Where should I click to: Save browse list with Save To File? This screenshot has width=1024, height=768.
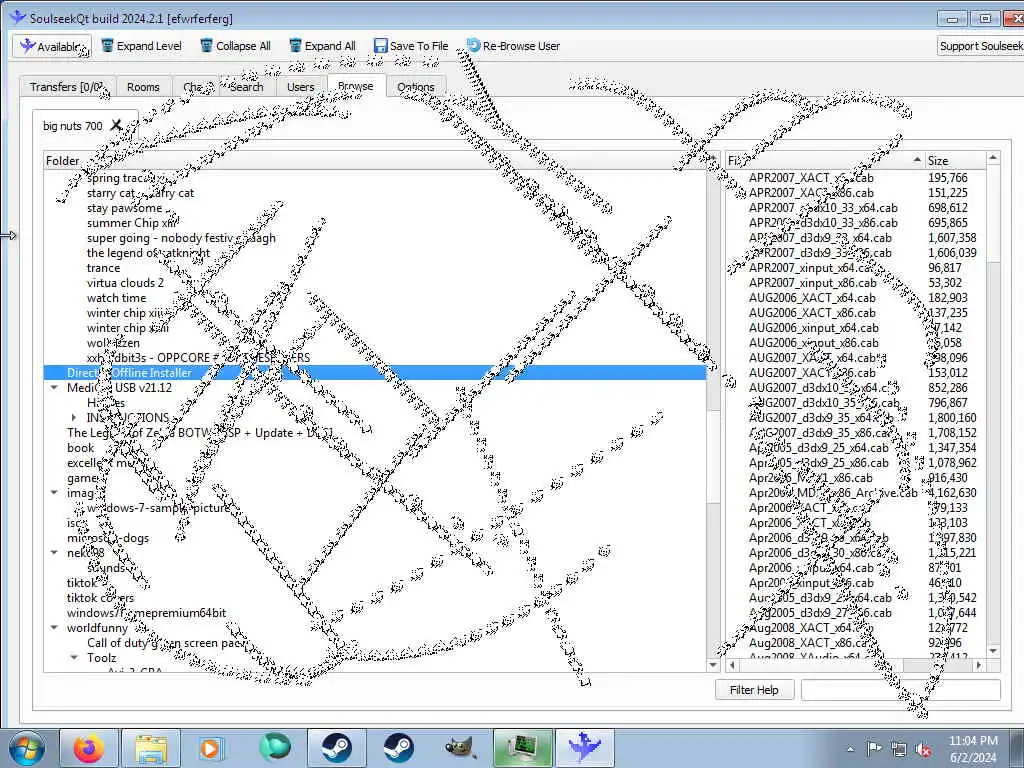(x=411, y=46)
